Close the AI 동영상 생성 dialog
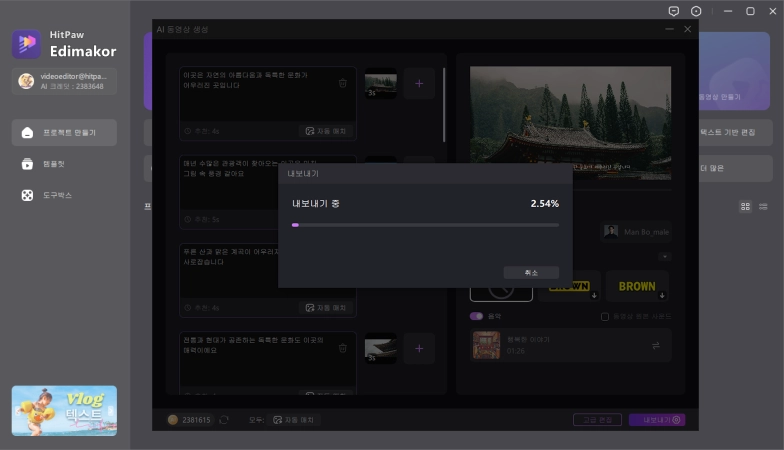 click(688, 29)
